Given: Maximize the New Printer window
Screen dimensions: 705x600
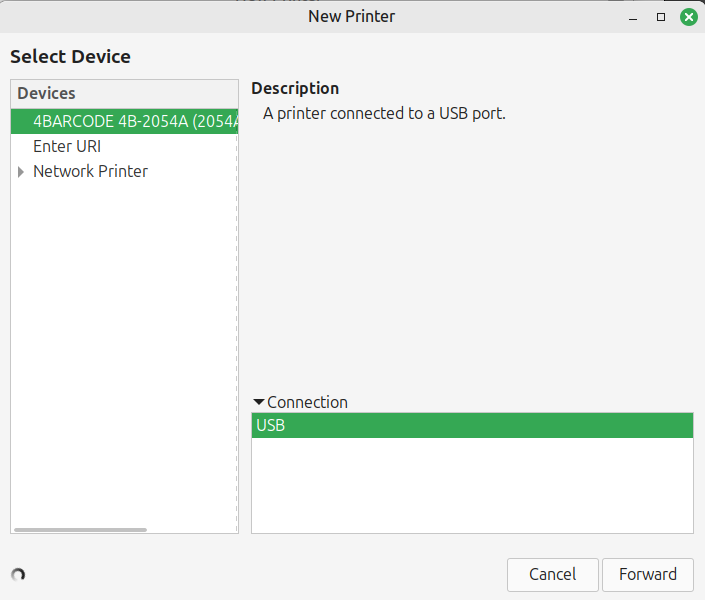Looking at the screenshot, I should [x=661, y=17].
